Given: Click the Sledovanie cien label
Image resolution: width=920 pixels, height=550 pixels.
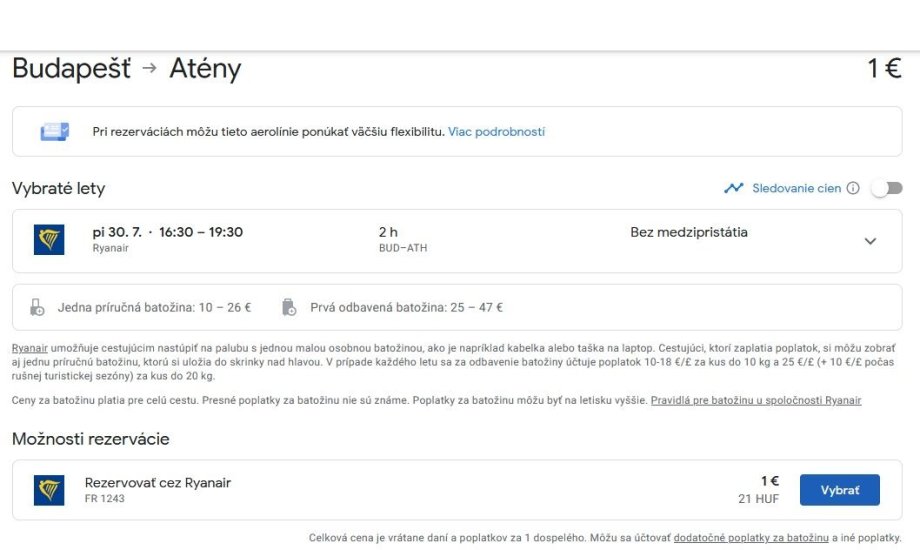Looking at the screenshot, I should (x=796, y=188).
